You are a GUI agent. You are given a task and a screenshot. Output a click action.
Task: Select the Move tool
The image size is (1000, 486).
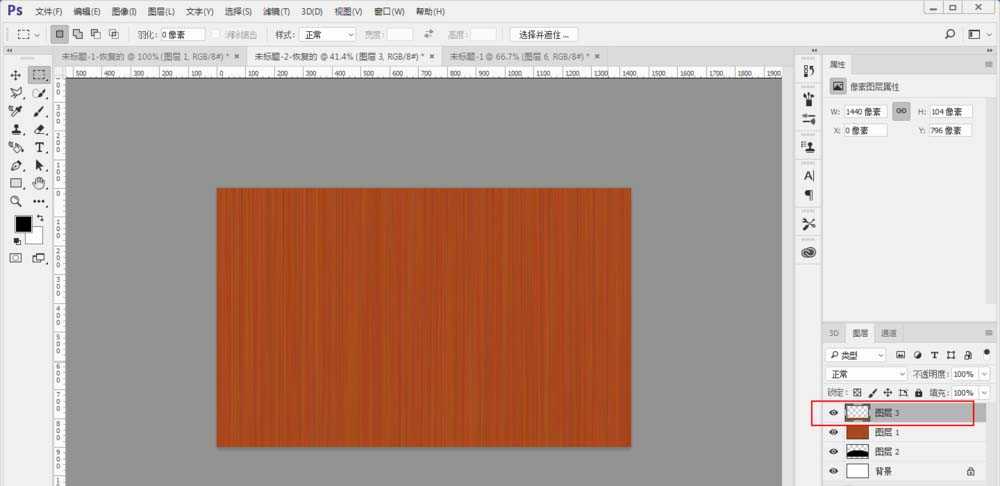pyautogui.click(x=16, y=75)
